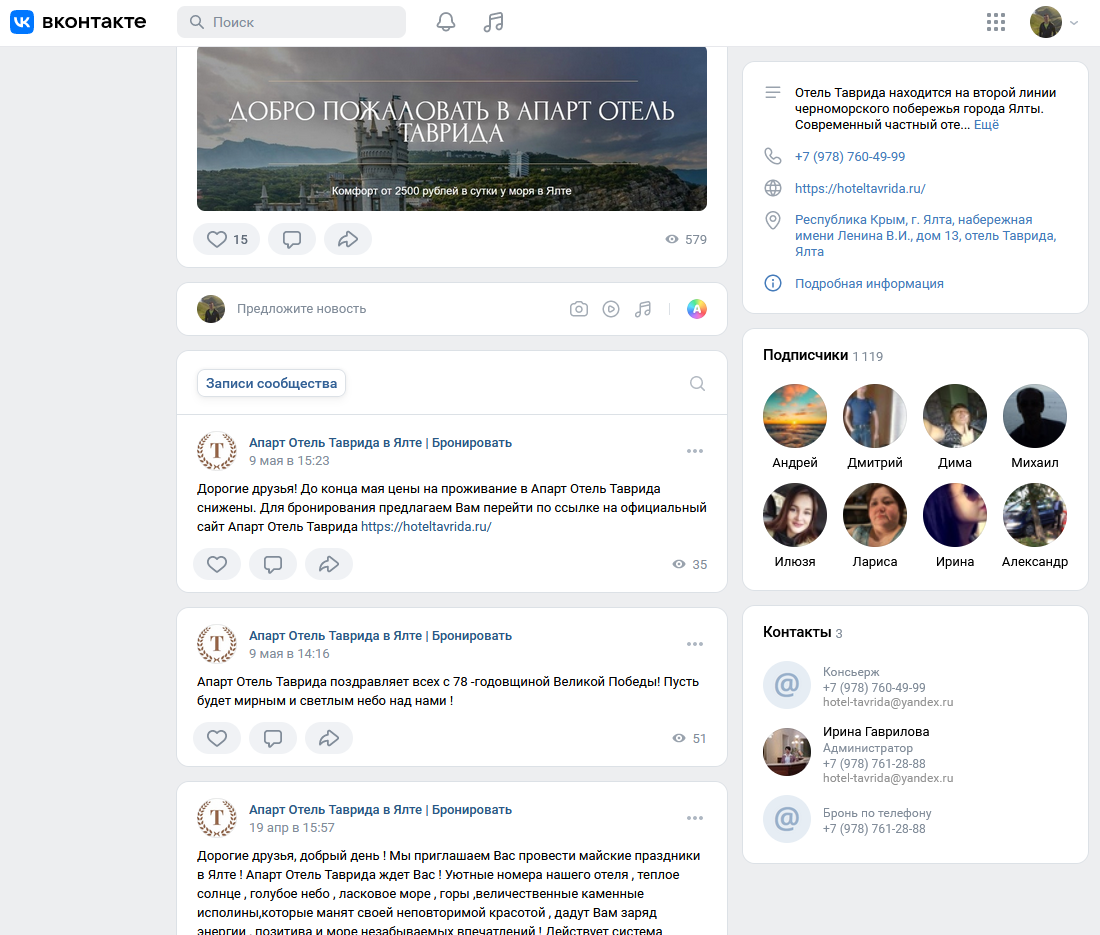Open the notifications bell
This screenshot has width=1100, height=935.
tap(445, 22)
